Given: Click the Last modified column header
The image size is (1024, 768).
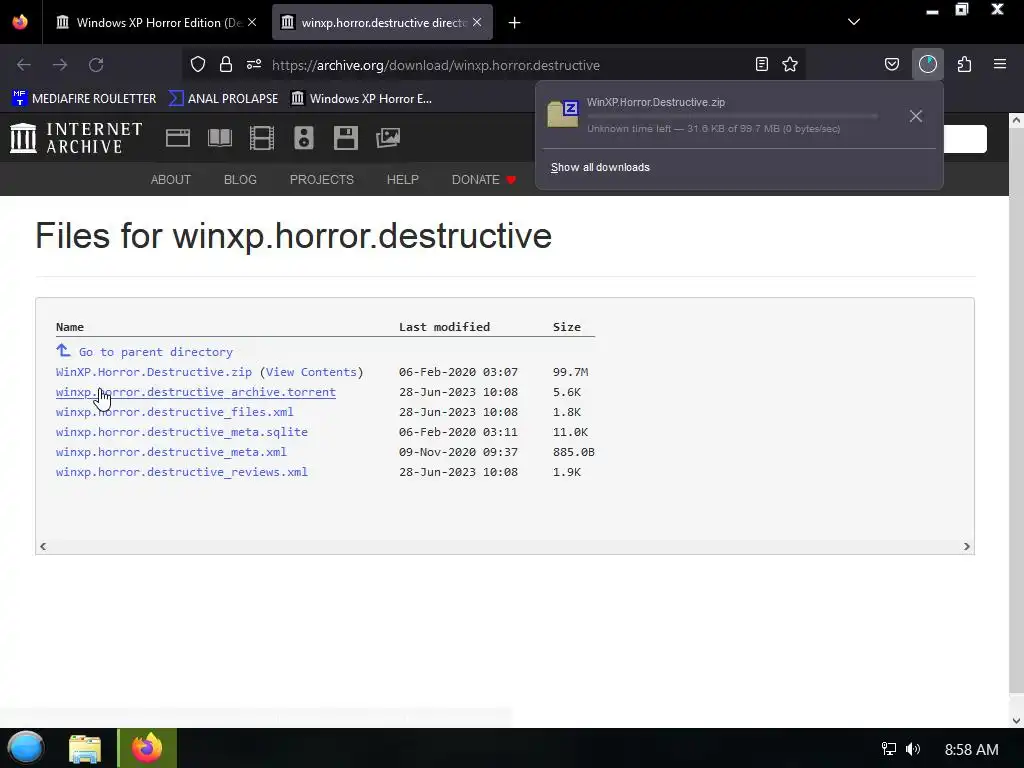Looking at the screenshot, I should (444, 327).
